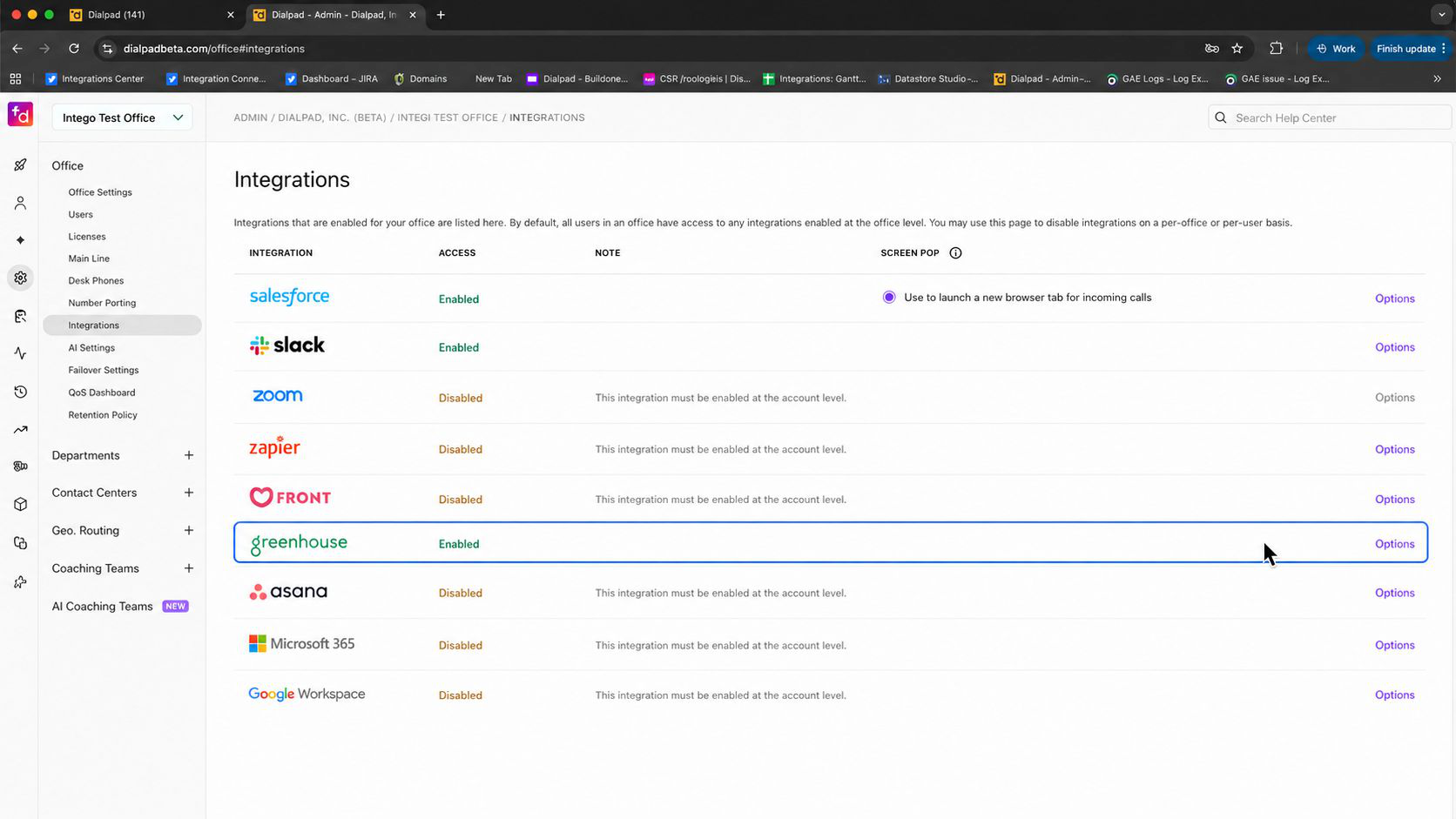Open the Dashboard - JIRA bookmark
The height and width of the screenshot is (819, 1456).
click(x=332, y=78)
